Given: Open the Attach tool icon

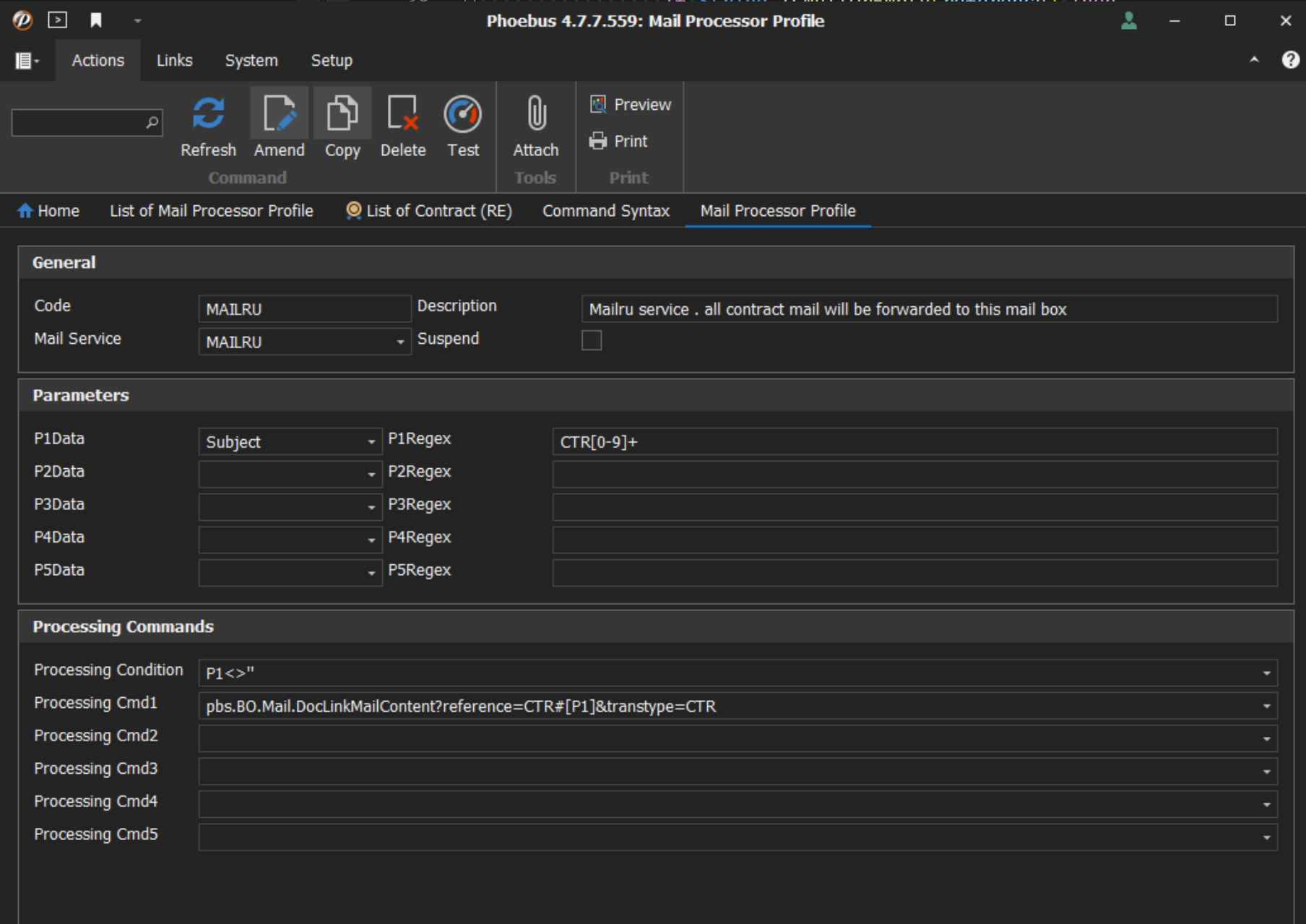Looking at the screenshot, I should [x=535, y=113].
